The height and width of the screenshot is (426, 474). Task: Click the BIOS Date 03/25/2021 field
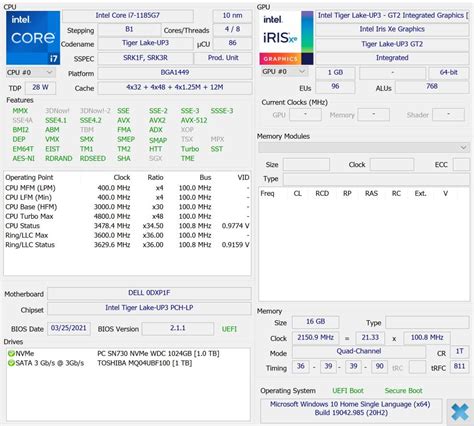coord(69,328)
